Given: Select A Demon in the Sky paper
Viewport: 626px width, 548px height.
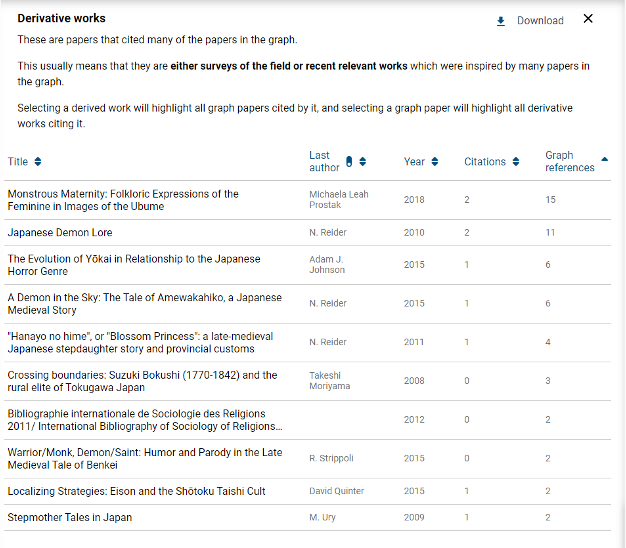Looking at the screenshot, I should click(144, 304).
